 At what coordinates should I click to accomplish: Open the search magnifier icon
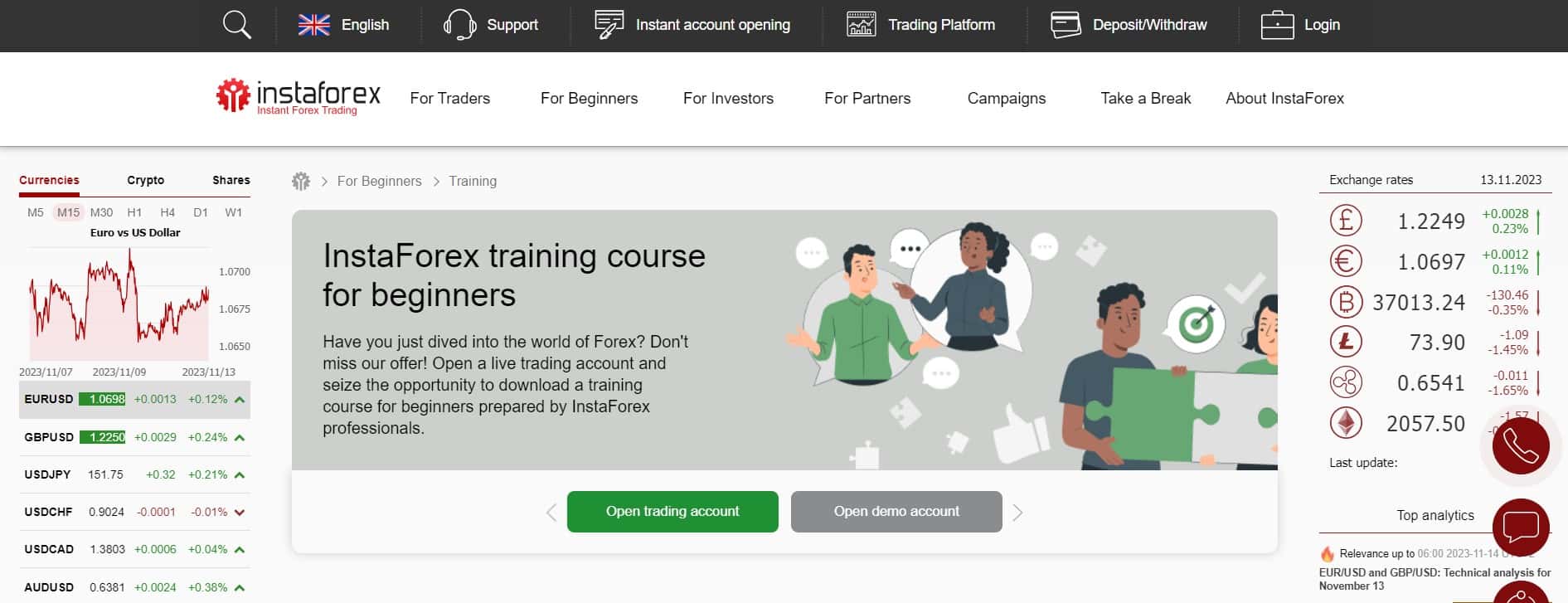click(236, 25)
